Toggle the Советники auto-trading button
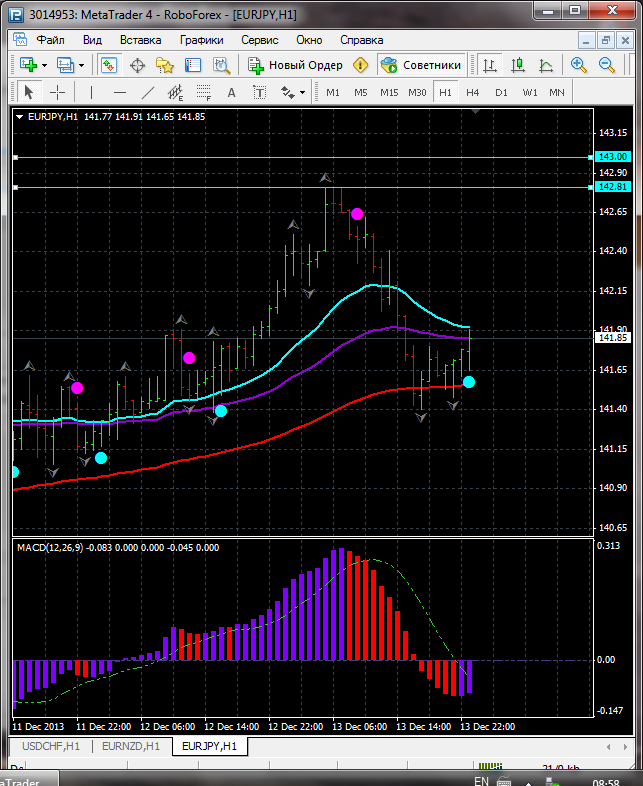The image size is (643, 786). coord(421,65)
